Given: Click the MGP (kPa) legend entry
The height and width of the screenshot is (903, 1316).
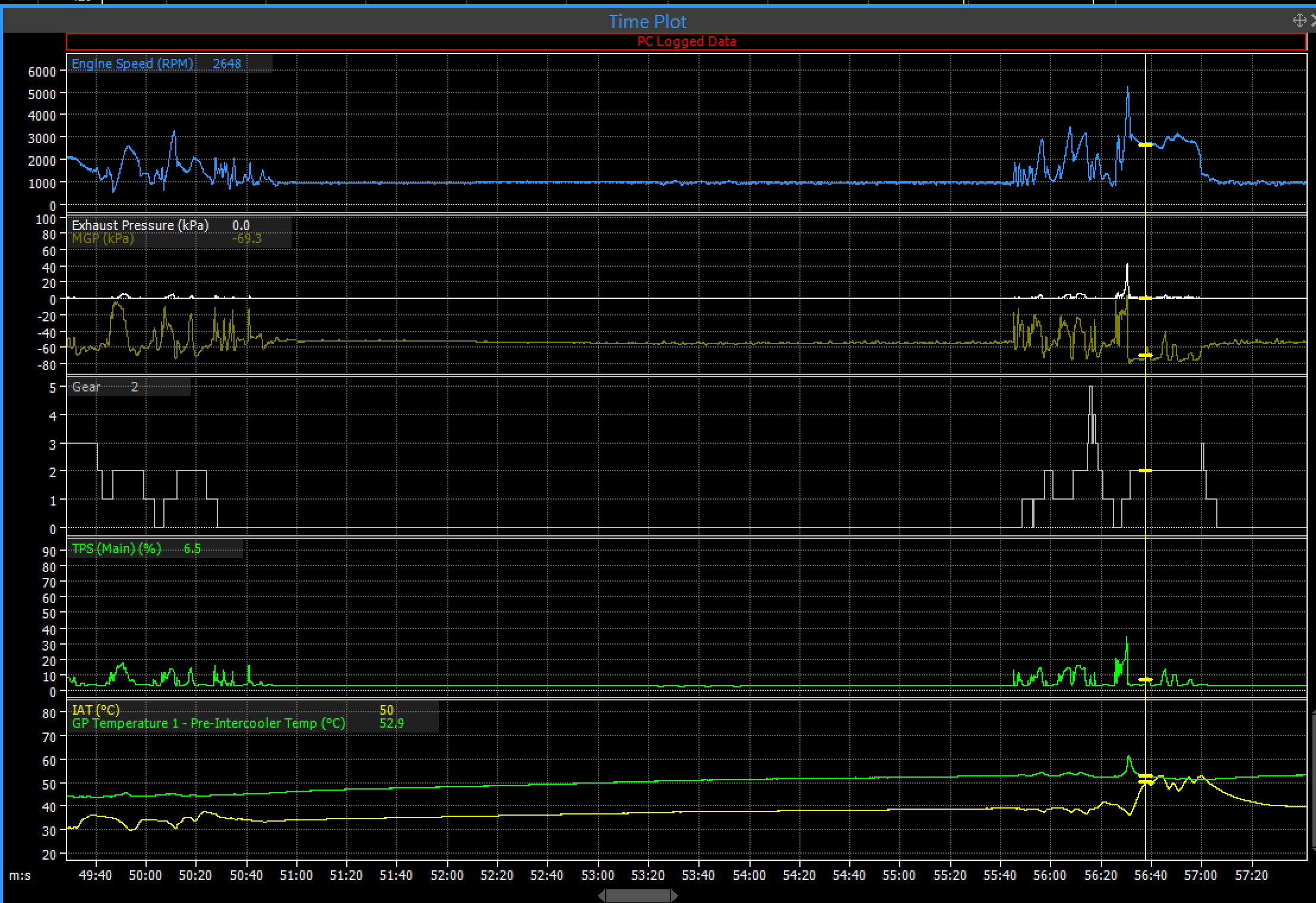Looking at the screenshot, I should click(x=103, y=239).
